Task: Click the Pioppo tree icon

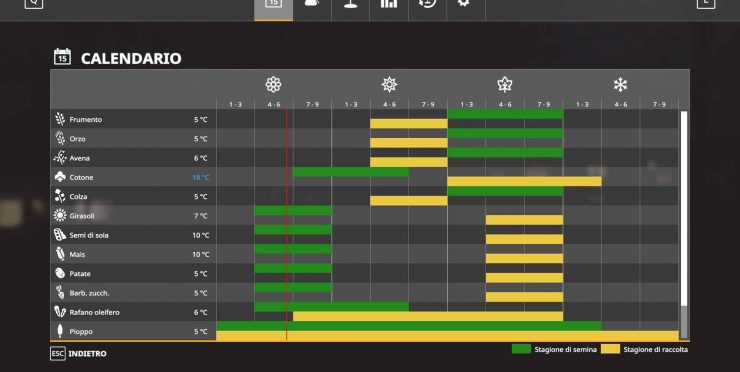Action: point(60,331)
